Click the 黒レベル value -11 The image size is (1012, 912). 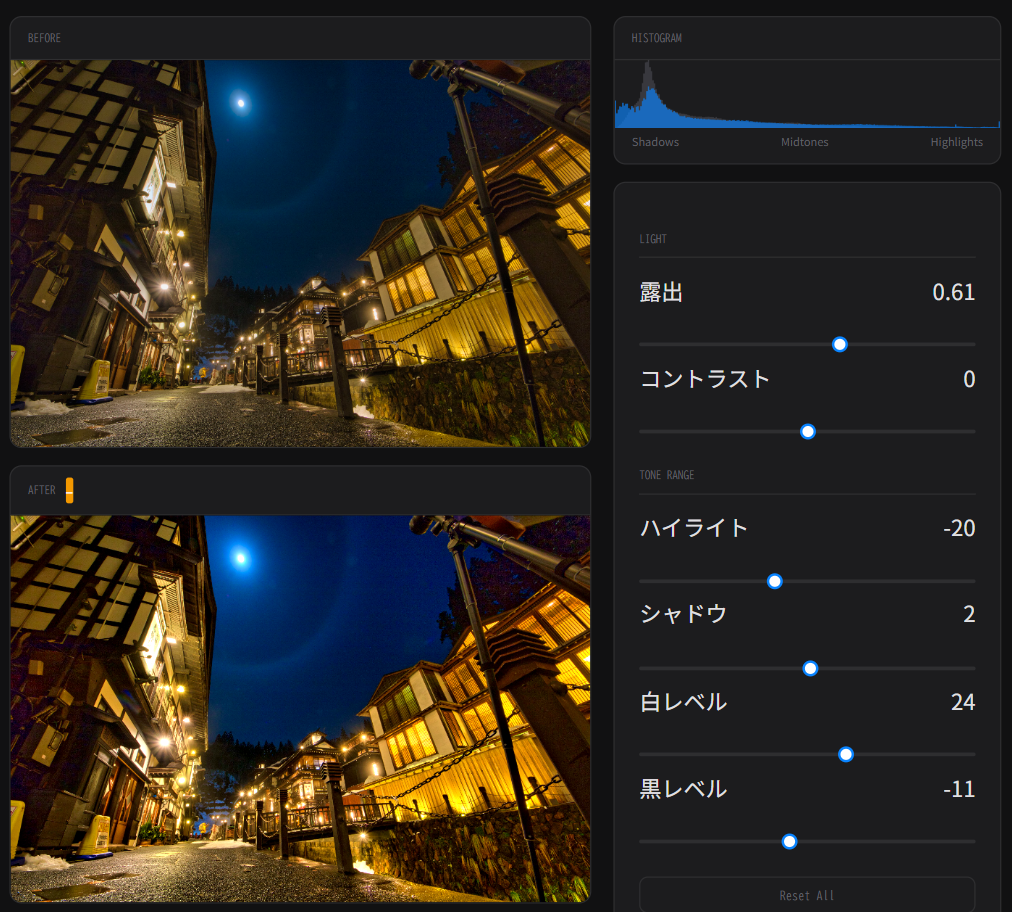point(958,789)
